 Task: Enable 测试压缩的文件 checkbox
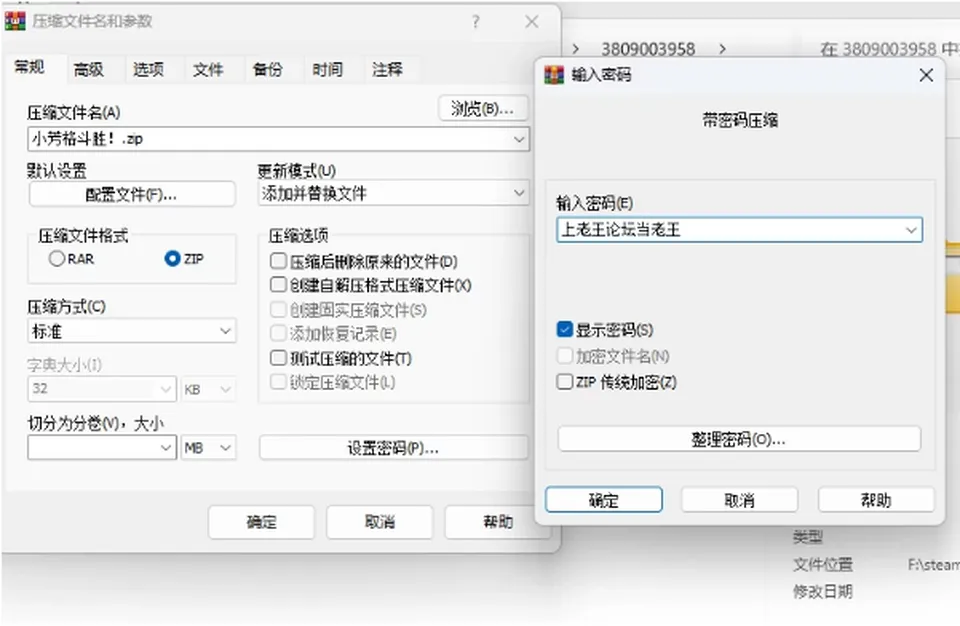tap(278, 357)
